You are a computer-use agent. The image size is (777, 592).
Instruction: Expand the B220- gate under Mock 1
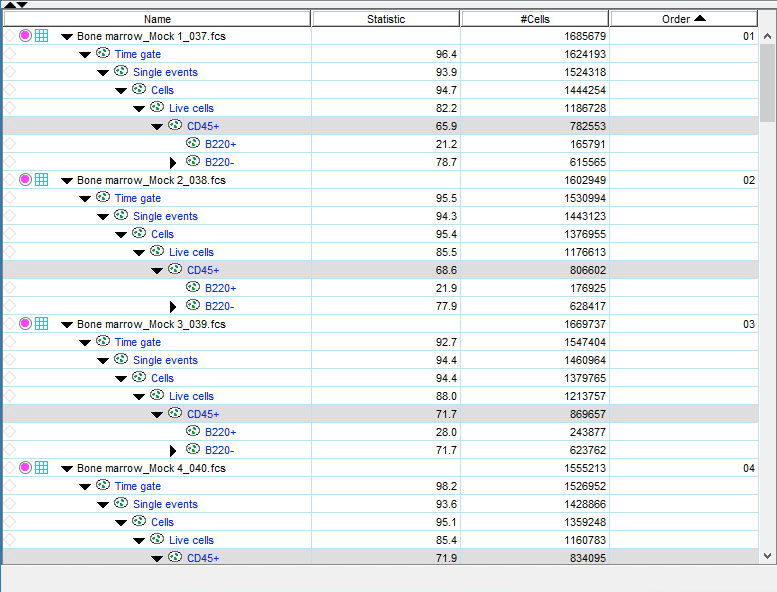pyautogui.click(x=174, y=162)
